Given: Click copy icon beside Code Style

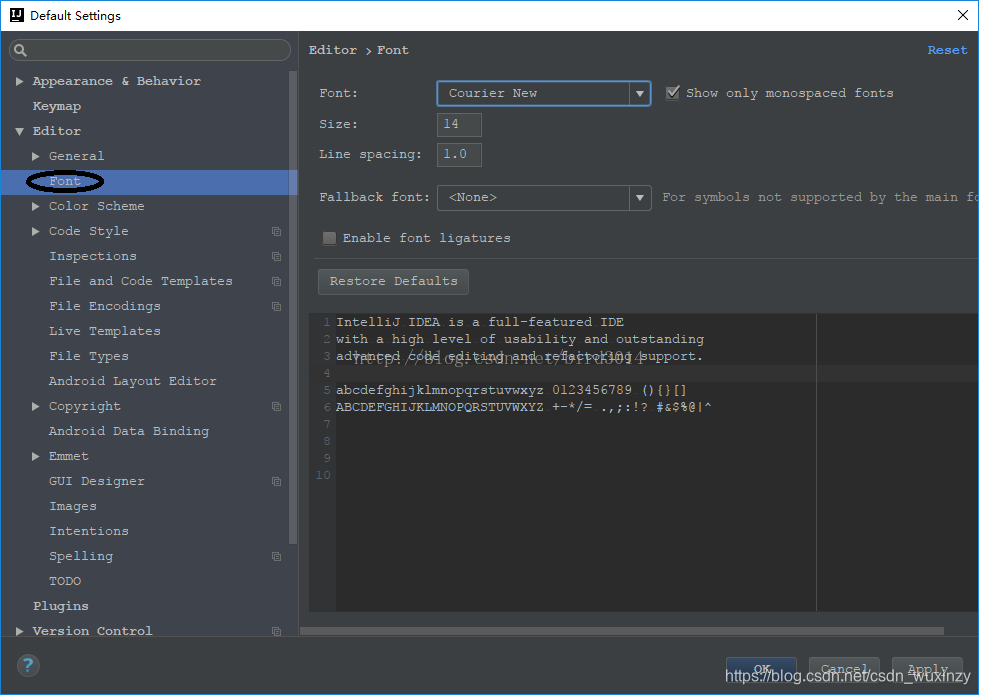Looking at the screenshot, I should [277, 231].
